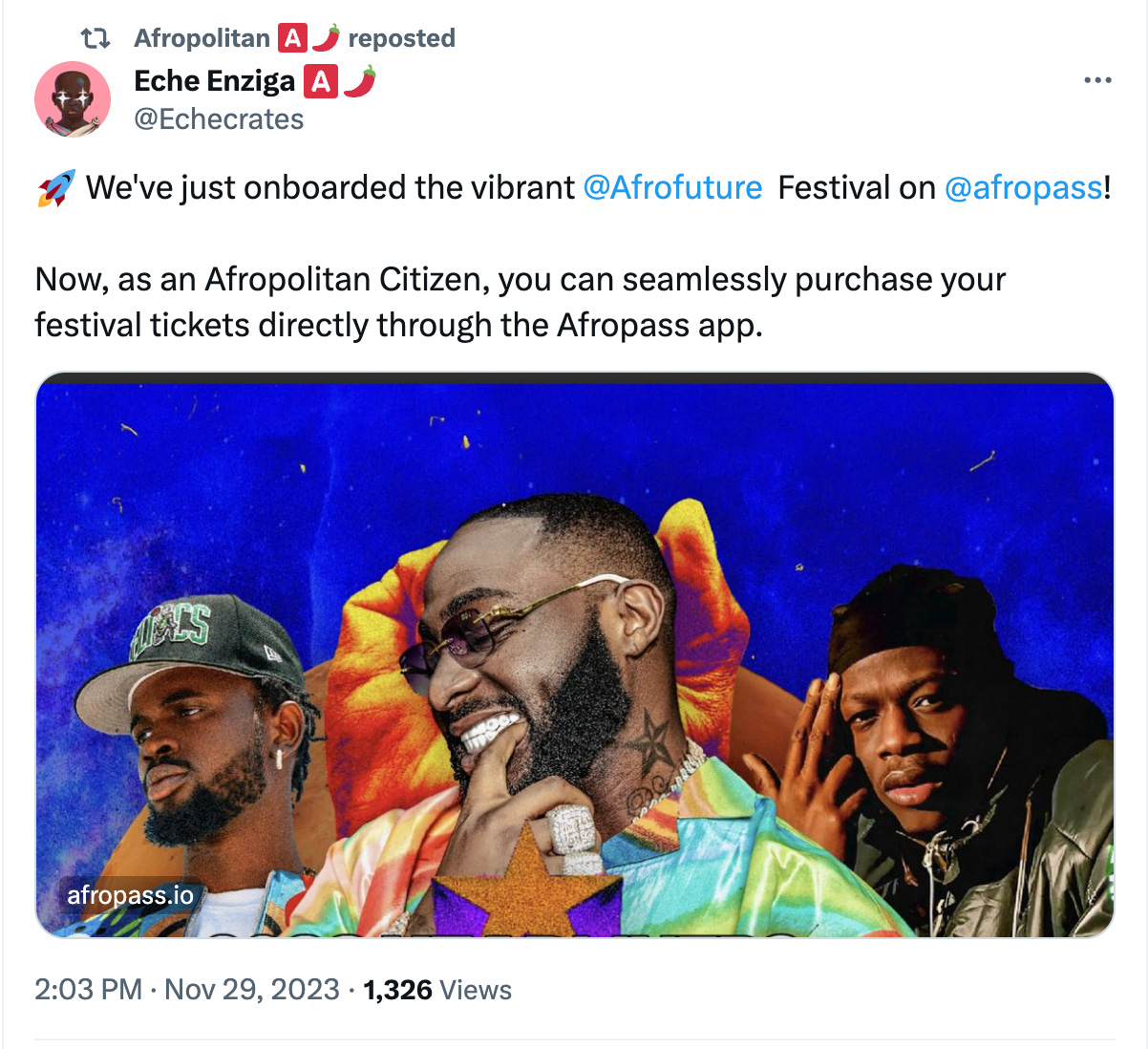Click the red A badge beside Afropolitan
The width and height of the screenshot is (1148, 1049).
click(292, 38)
